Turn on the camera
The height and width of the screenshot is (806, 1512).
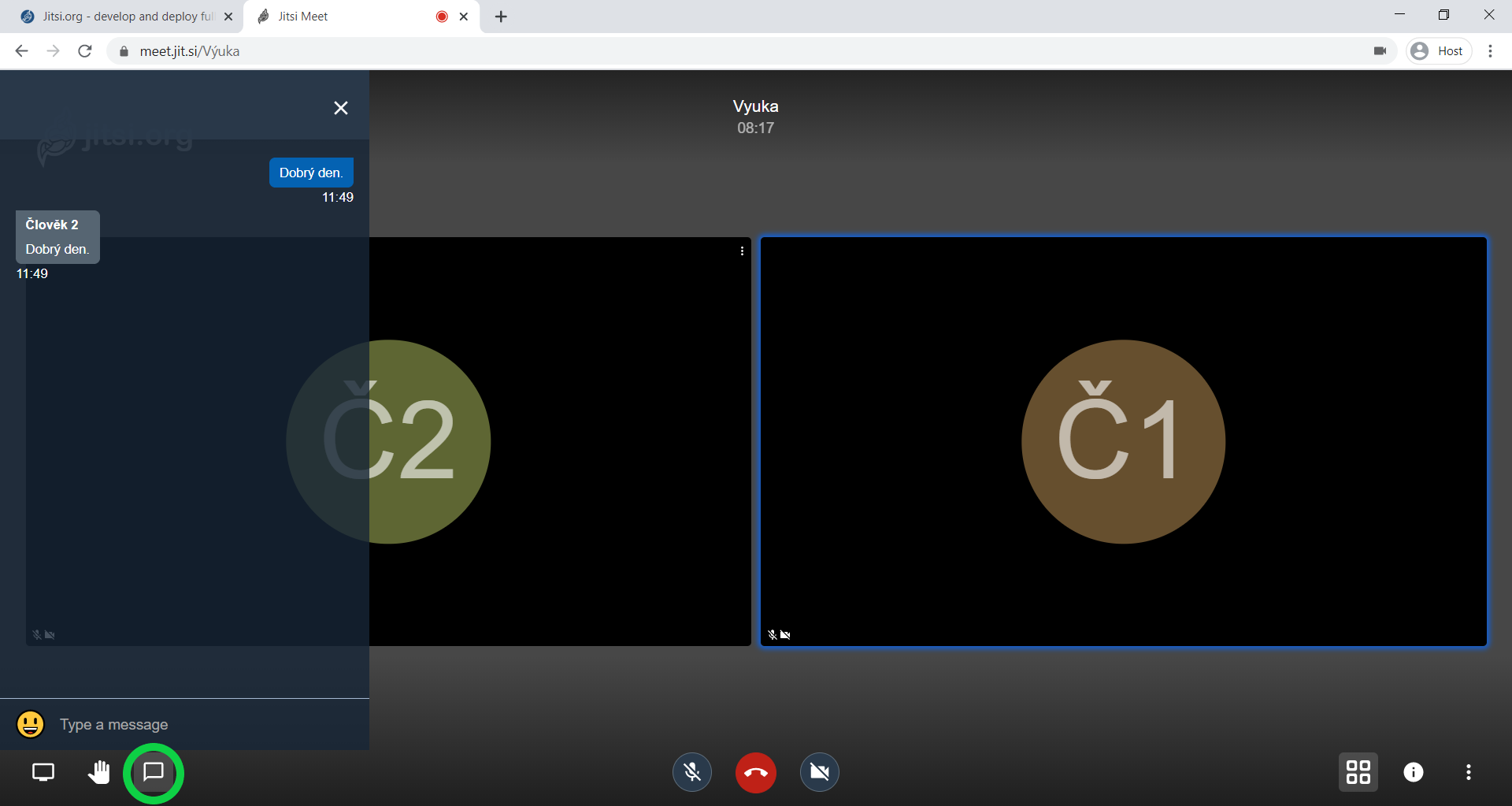[x=819, y=772]
